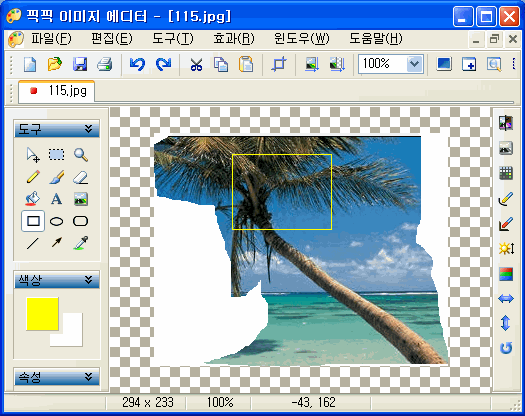Image resolution: width=525 pixels, height=416 pixels.
Task: Click the Undo arrow icon
Action: coord(137,64)
